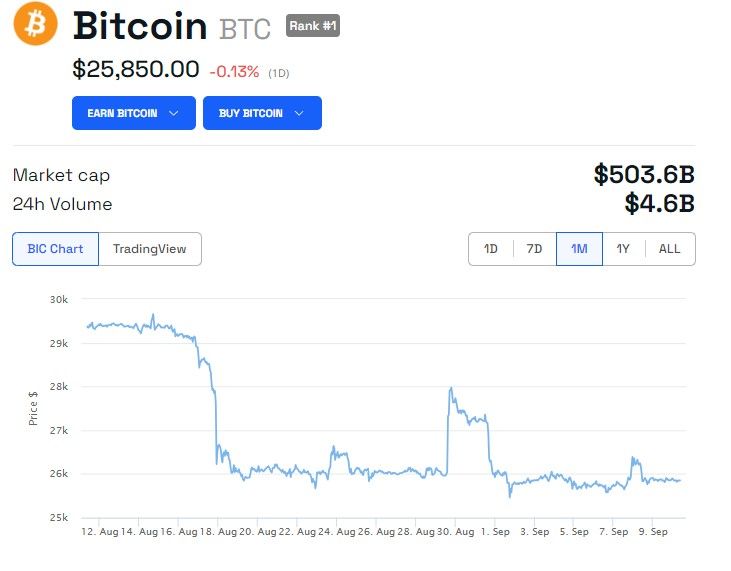731x571 pixels.
Task: Click the EARN BITCOIN button
Action: pos(134,113)
